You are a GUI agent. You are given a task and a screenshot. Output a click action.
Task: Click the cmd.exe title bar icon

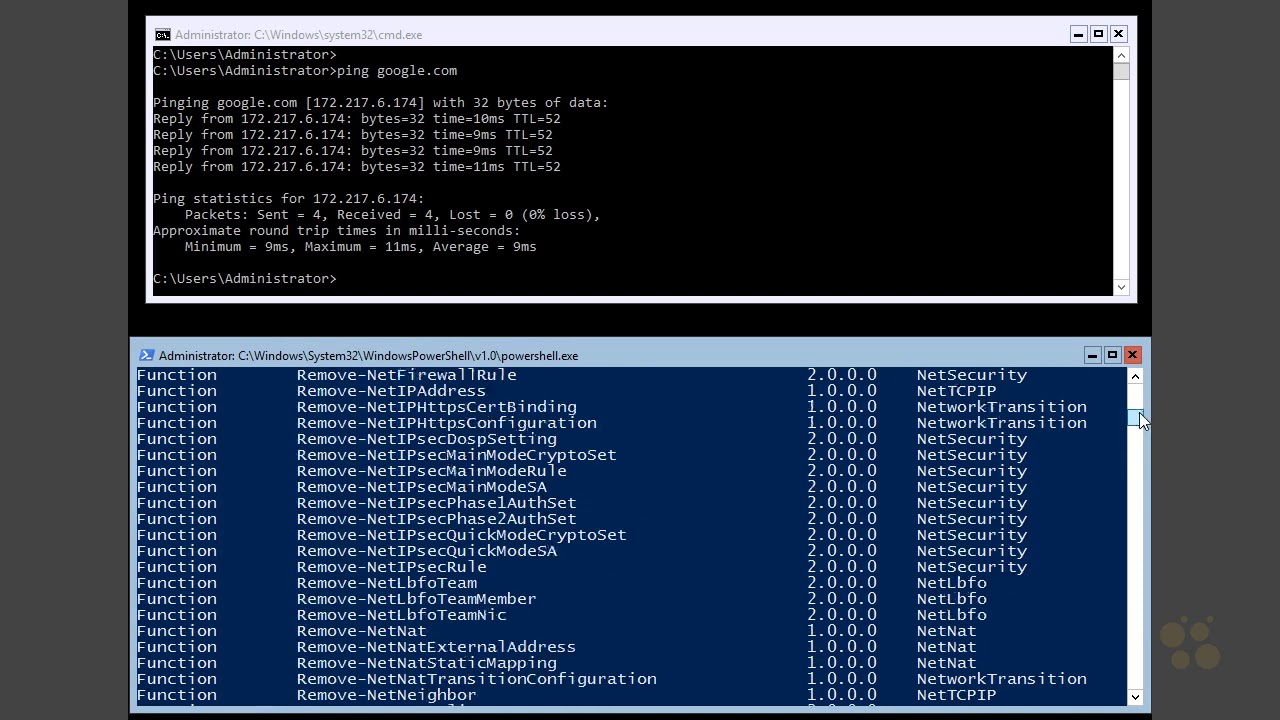162,34
